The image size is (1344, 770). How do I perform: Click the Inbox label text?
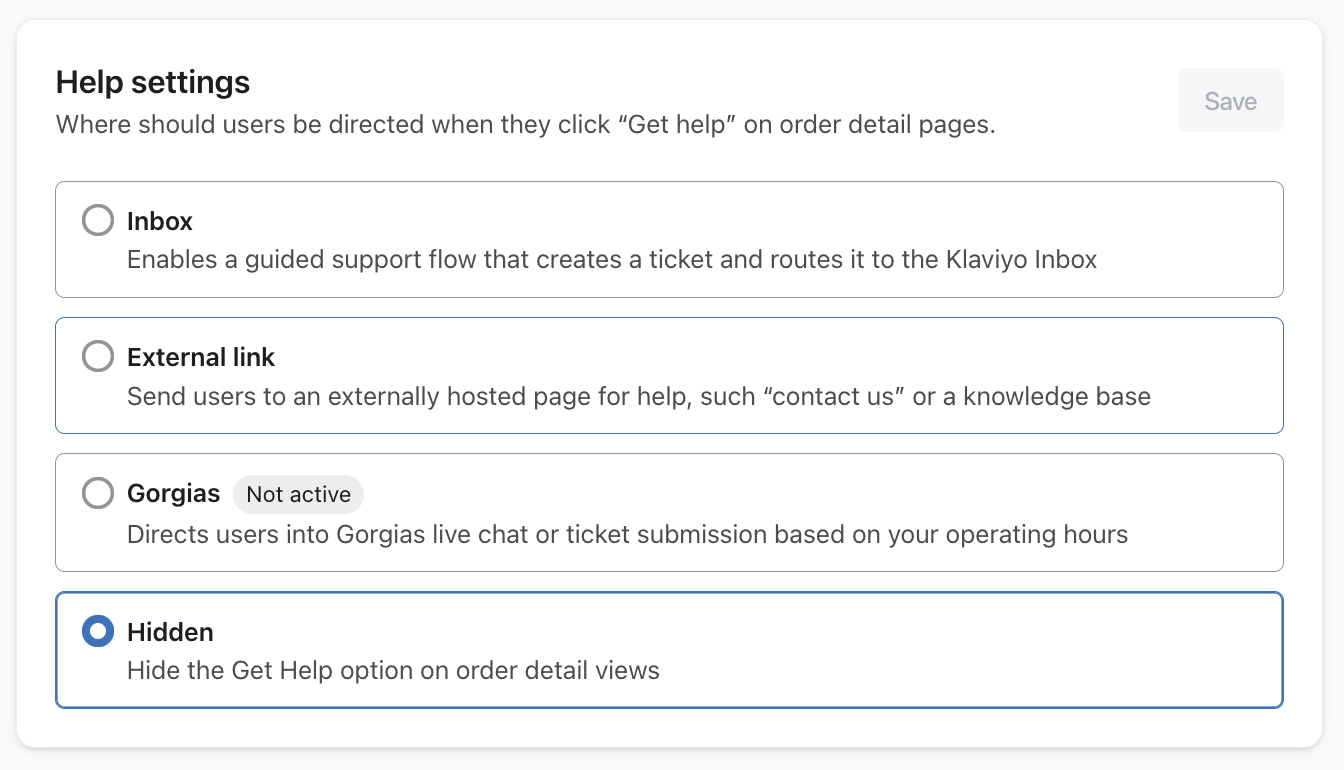click(x=159, y=221)
